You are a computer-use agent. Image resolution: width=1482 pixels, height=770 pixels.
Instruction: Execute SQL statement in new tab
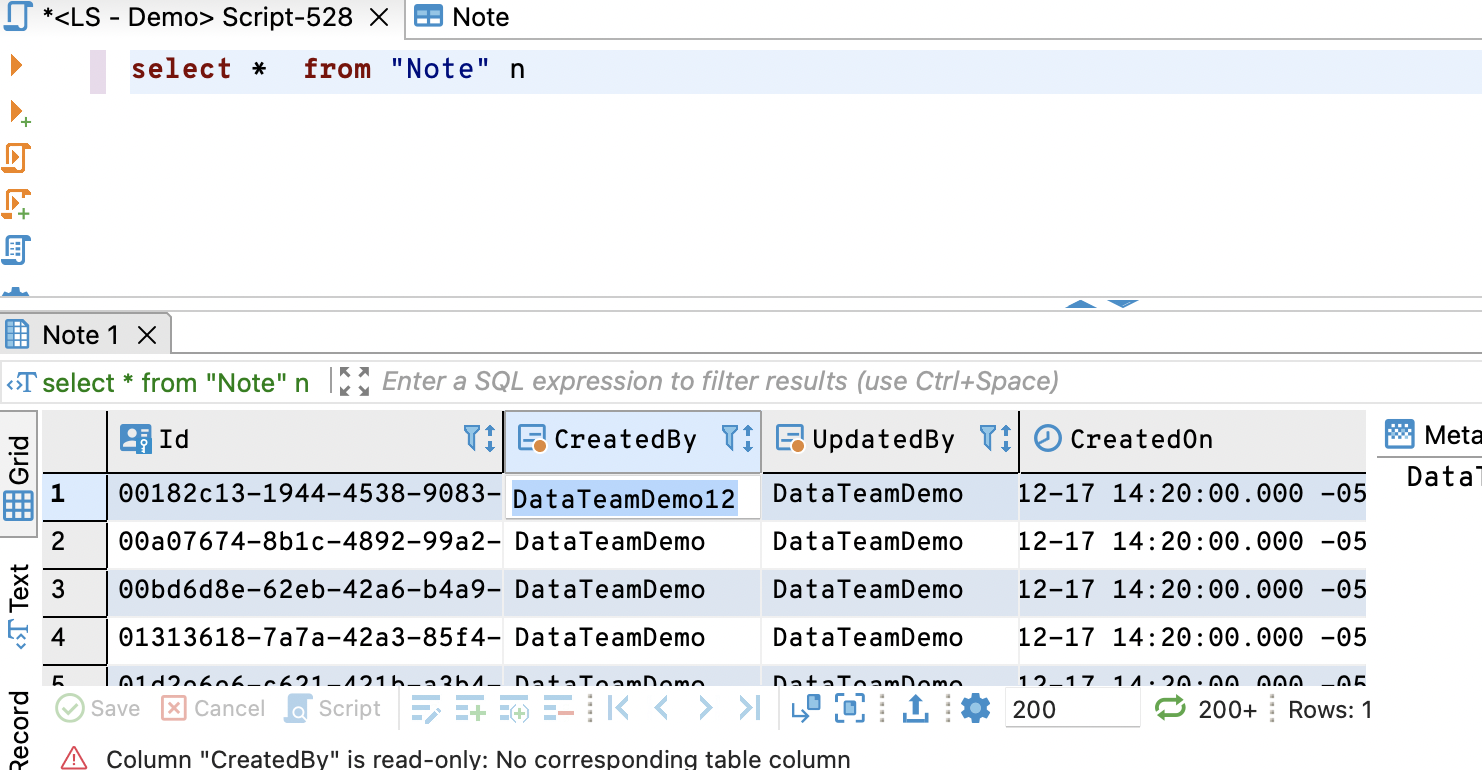[x=19, y=112]
